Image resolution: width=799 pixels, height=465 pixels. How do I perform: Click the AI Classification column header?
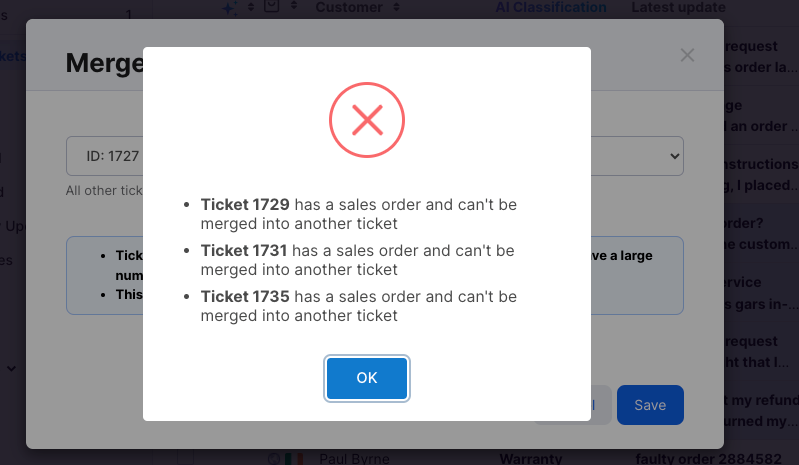551,7
